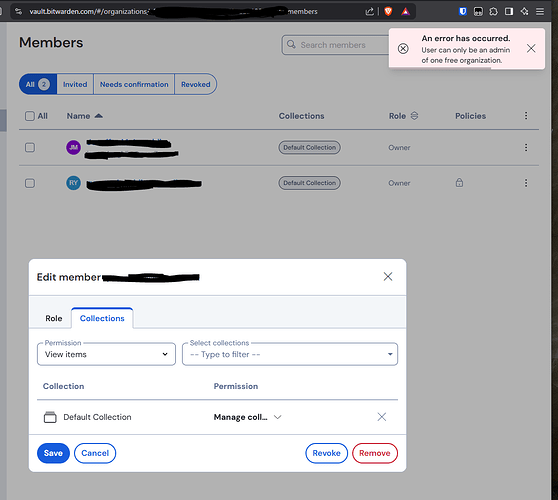Screen dimensions: 558x500
Task: Open the browser extensions puzzle icon
Action: (493, 11)
